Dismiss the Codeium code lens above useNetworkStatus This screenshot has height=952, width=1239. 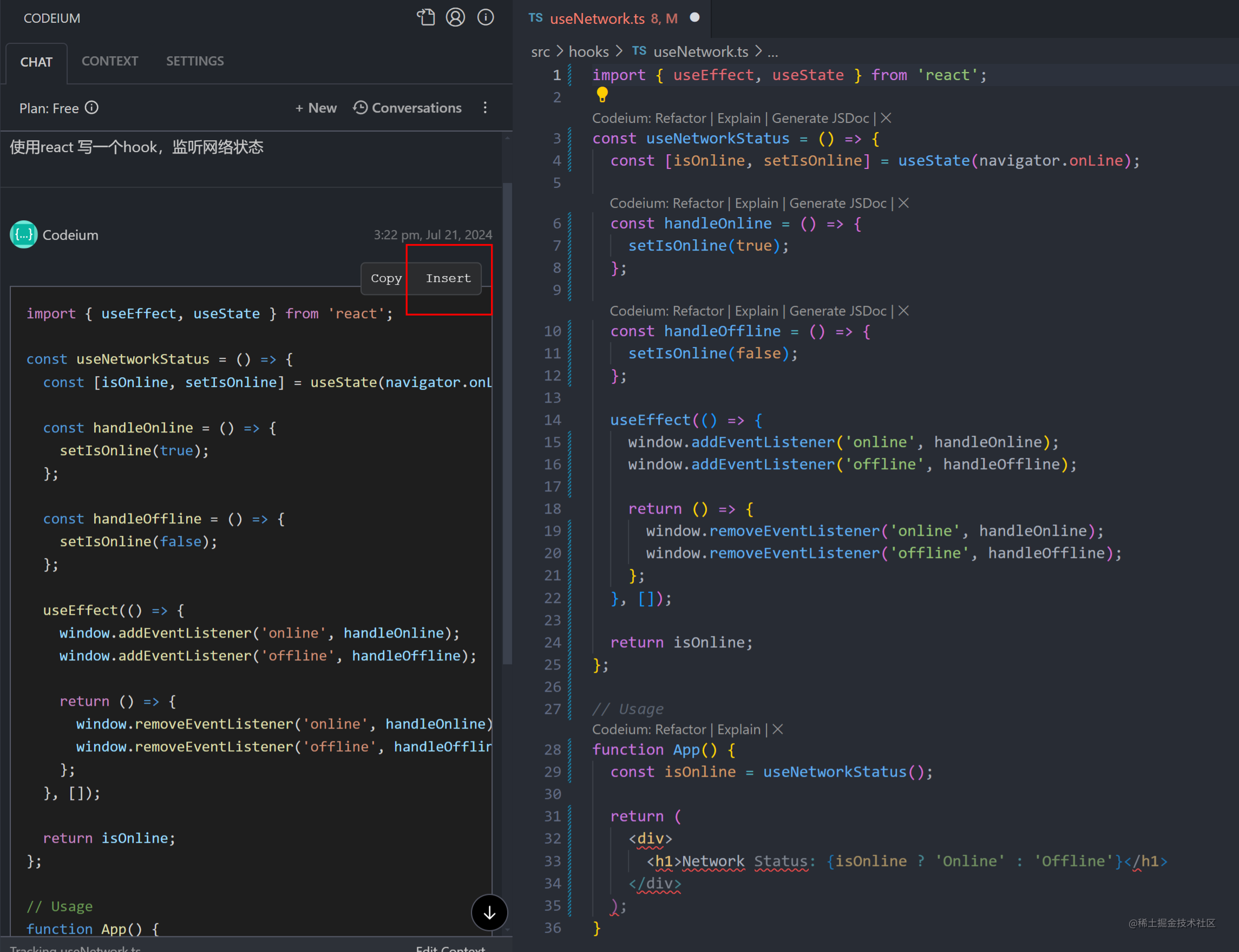click(887, 118)
